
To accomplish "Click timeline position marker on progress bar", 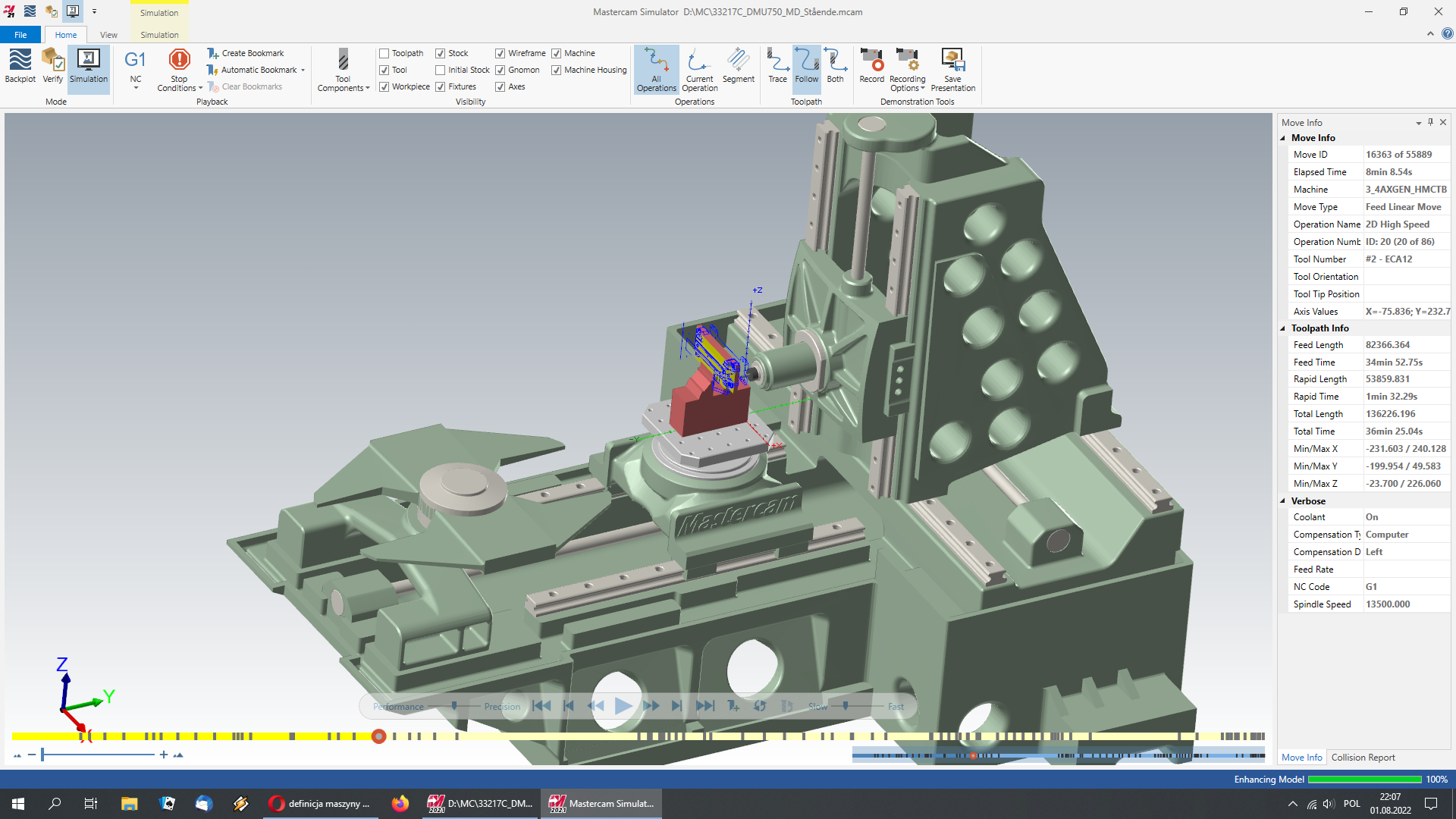I will coord(379,736).
